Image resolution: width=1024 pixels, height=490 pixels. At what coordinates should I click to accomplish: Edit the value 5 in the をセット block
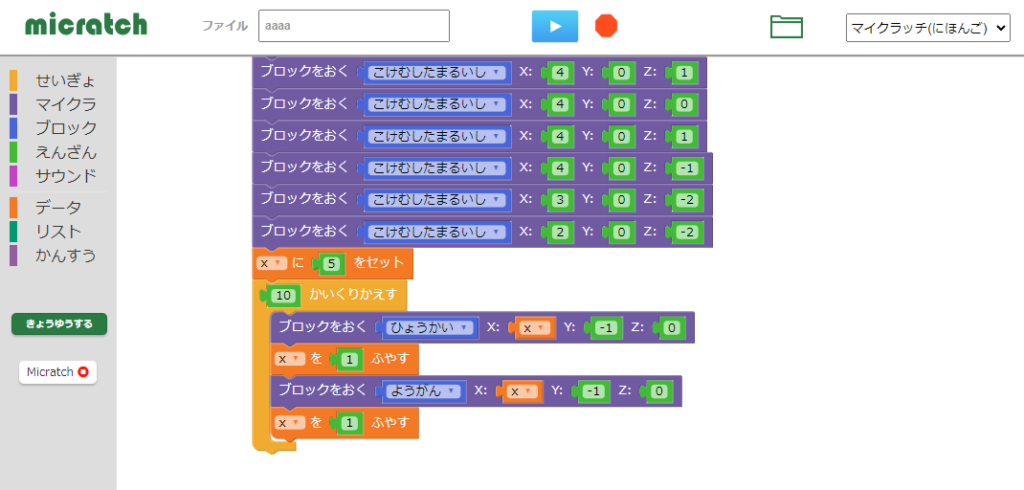(332, 264)
